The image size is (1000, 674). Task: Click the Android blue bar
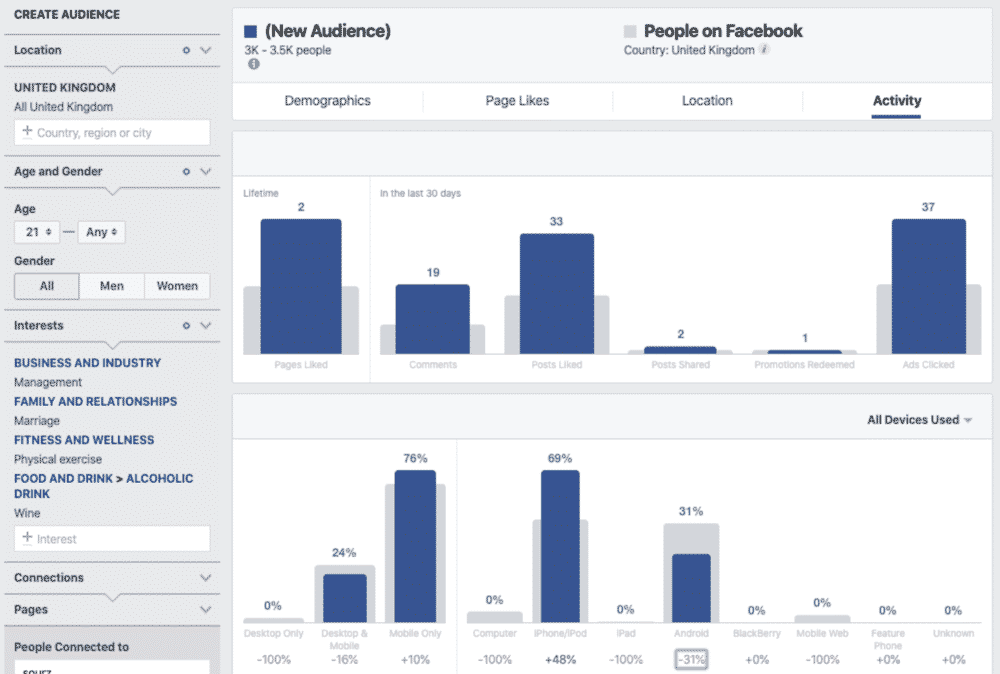point(691,588)
